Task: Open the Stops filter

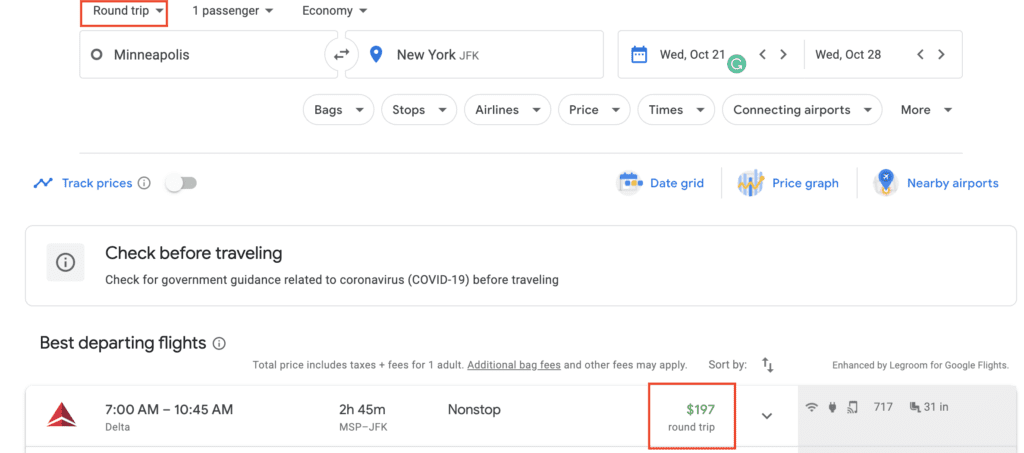Action: pyautogui.click(x=419, y=110)
